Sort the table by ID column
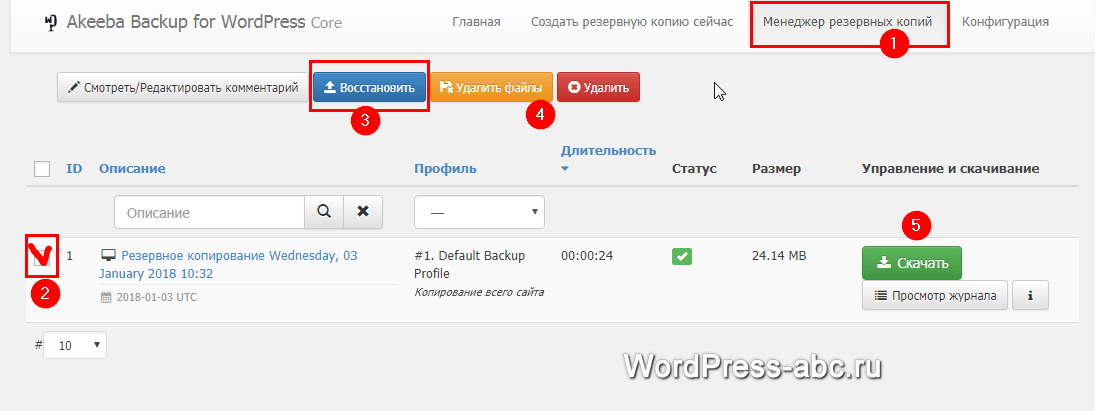The height and width of the screenshot is (411, 1095). 74,168
